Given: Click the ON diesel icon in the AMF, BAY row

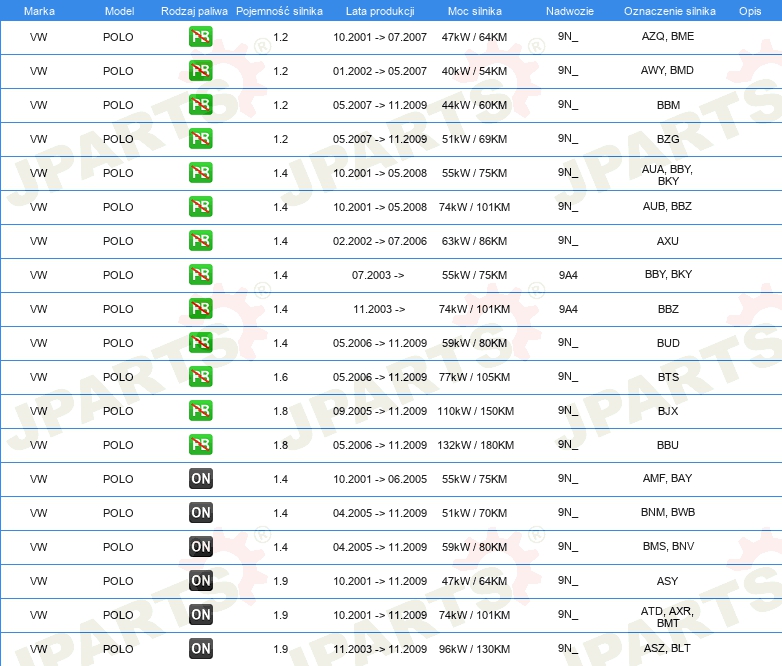Looking at the screenshot, I should coord(200,478).
